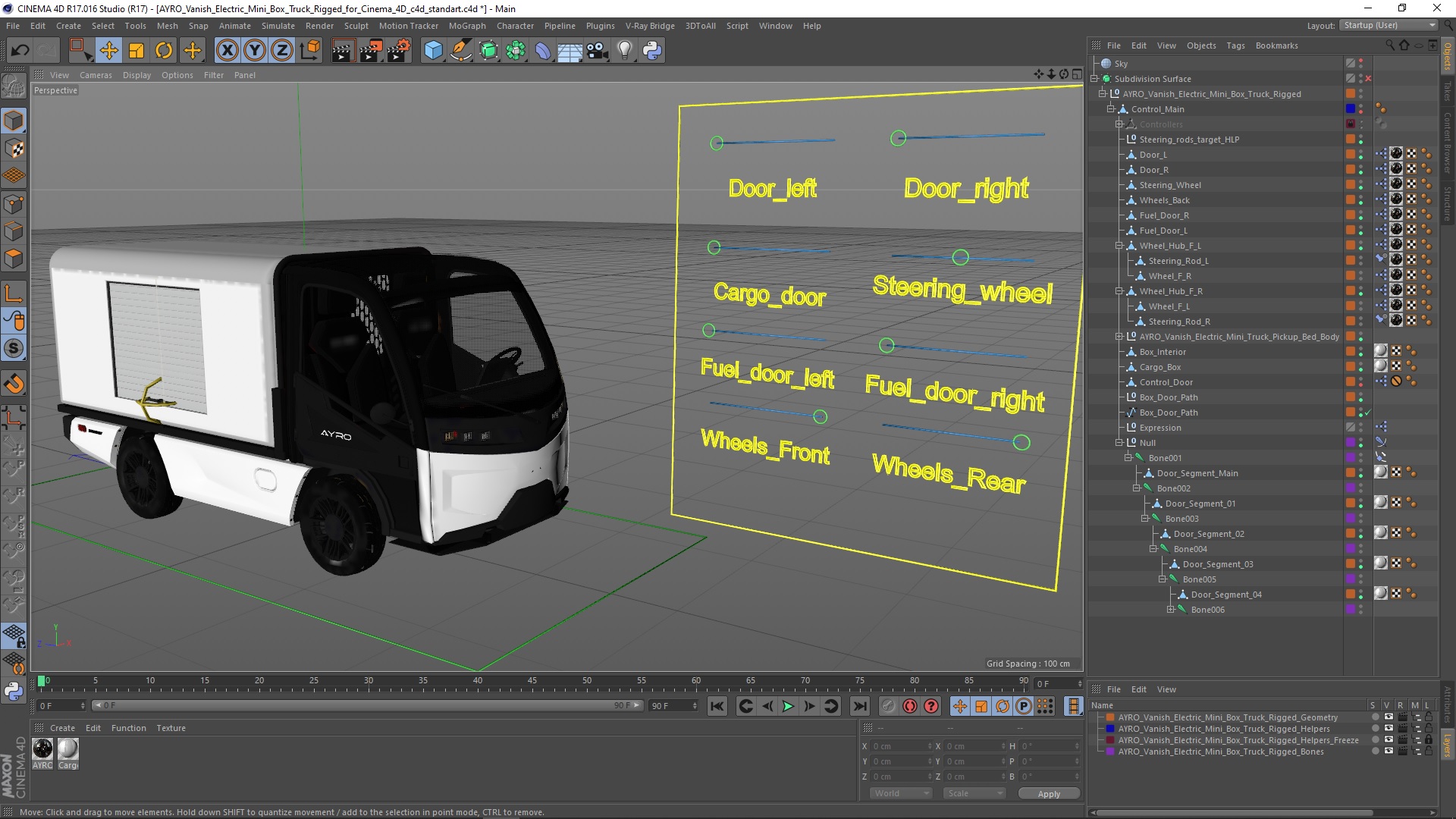
Task: Expand the Controllers node
Action: coord(1119,124)
